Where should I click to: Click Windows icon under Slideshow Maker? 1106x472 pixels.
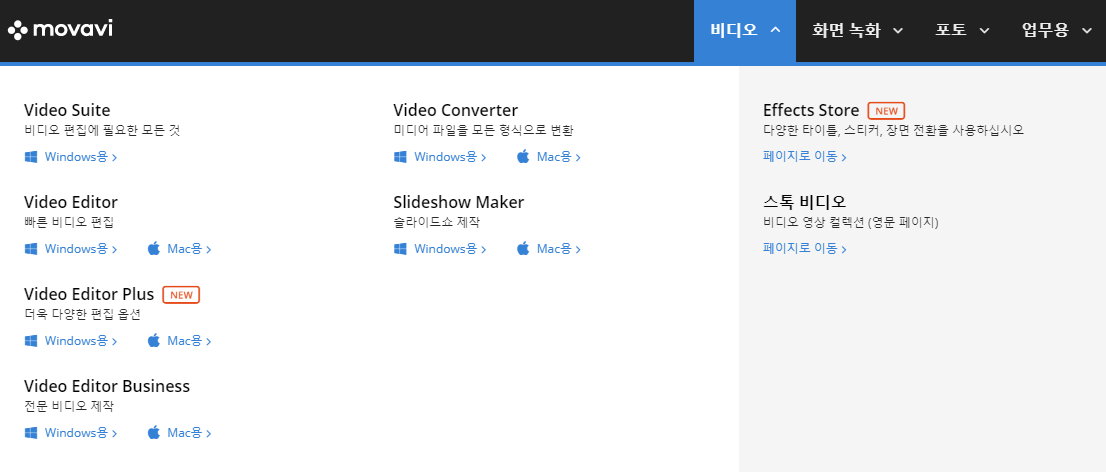[401, 248]
